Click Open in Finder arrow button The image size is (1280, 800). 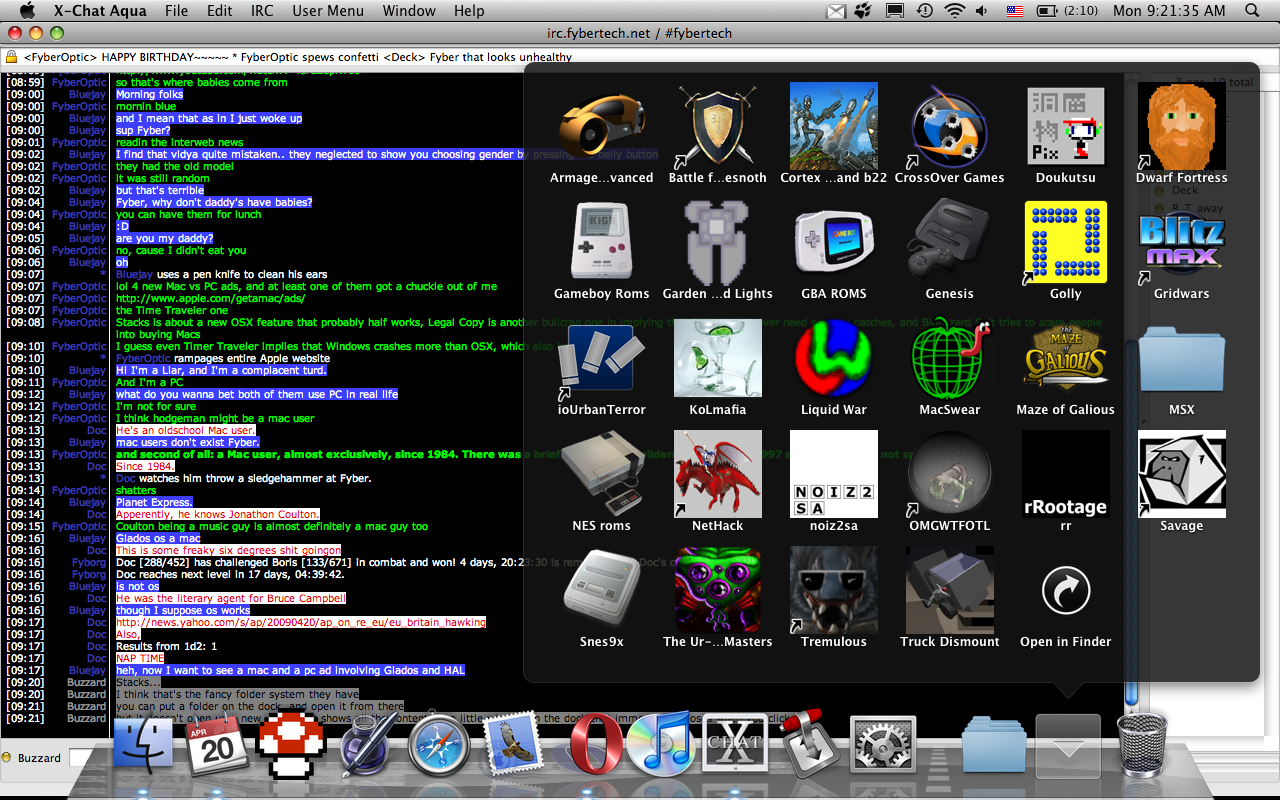pos(1066,590)
